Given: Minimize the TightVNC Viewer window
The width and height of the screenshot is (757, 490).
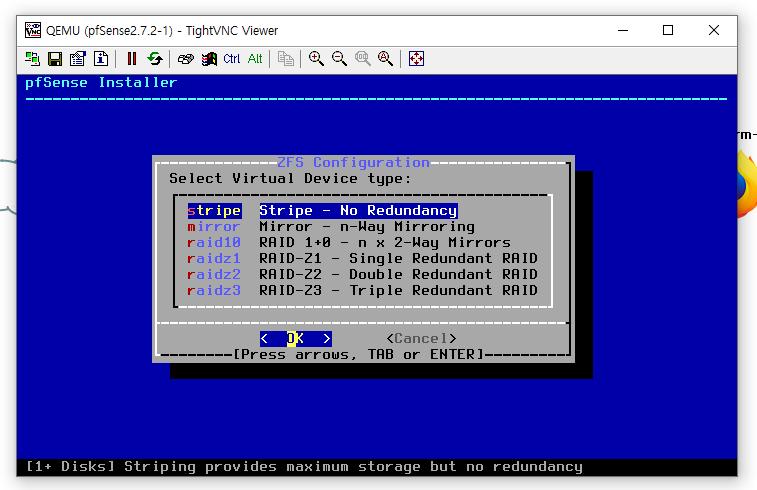Looking at the screenshot, I should [x=623, y=30].
